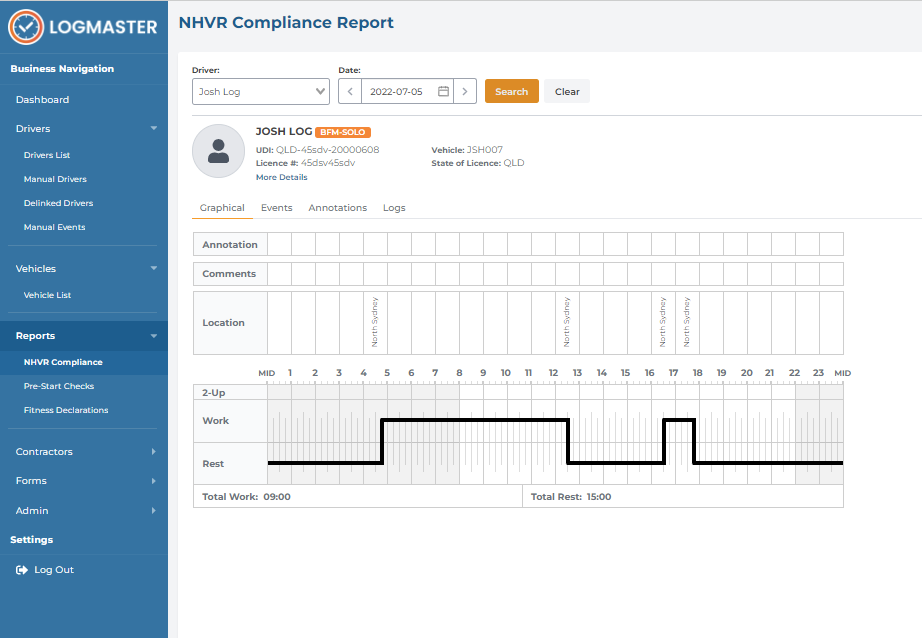Navigate to Pre-Start Checks report
This screenshot has height=638, width=922.
pos(58,386)
